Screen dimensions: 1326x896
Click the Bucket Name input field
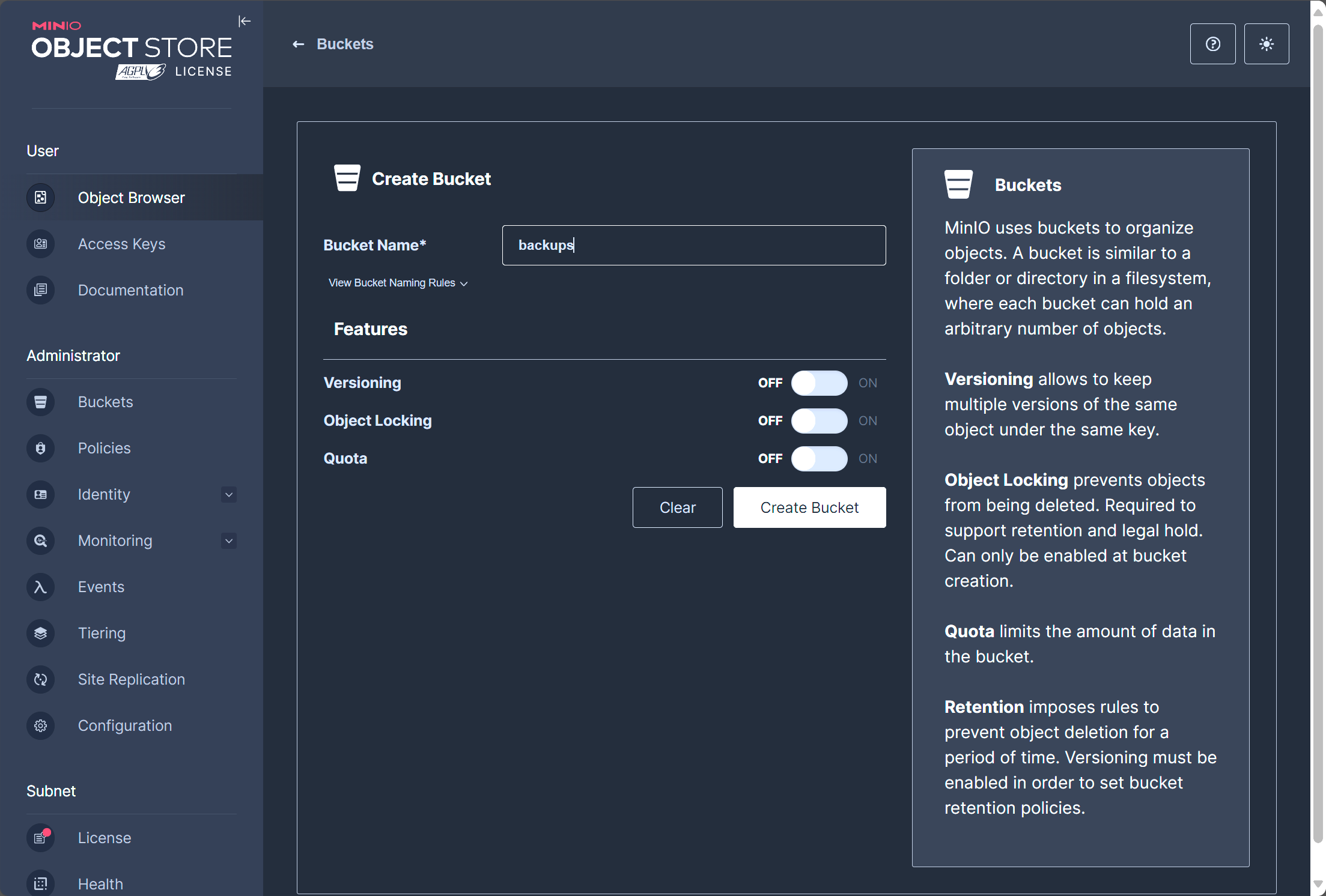[693, 245]
